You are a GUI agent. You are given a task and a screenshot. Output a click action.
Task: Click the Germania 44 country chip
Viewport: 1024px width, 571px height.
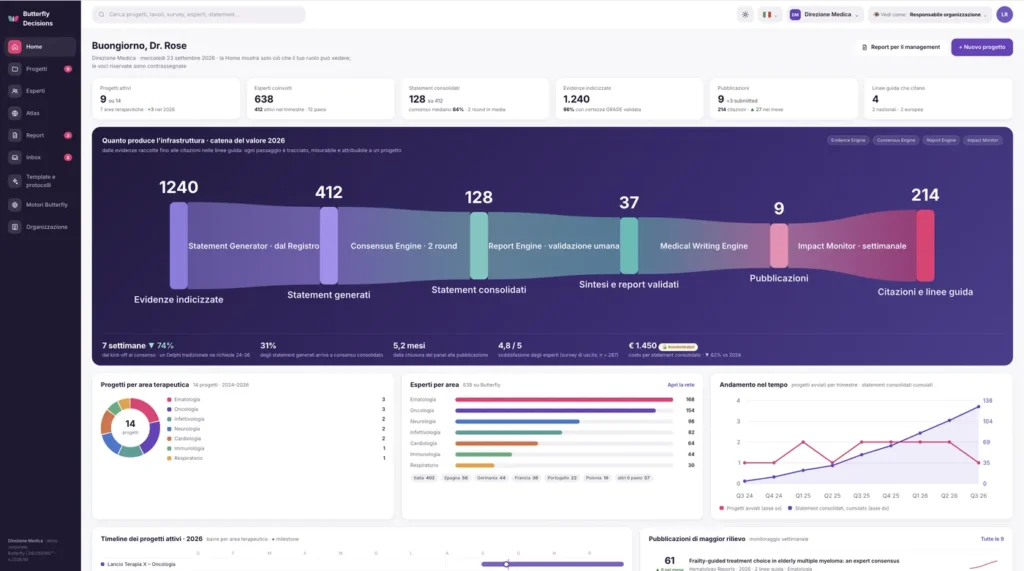[x=491, y=478]
